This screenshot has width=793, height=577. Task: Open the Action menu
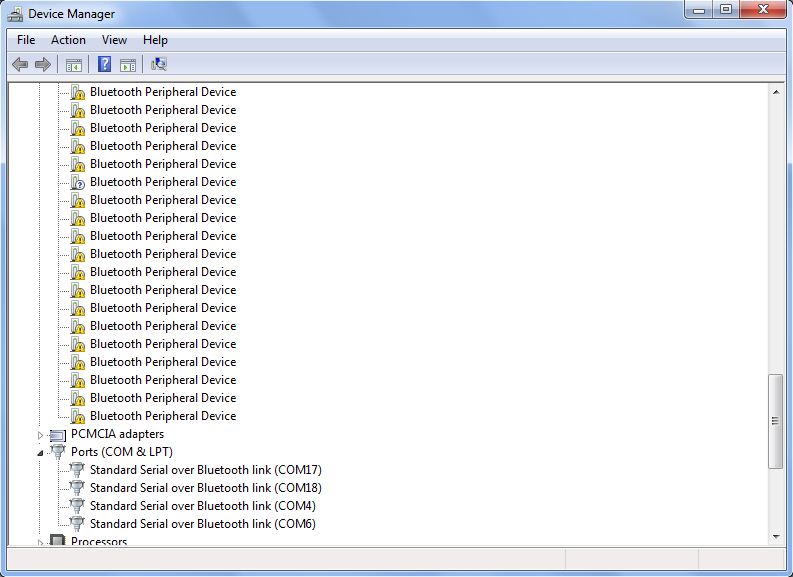click(x=68, y=40)
